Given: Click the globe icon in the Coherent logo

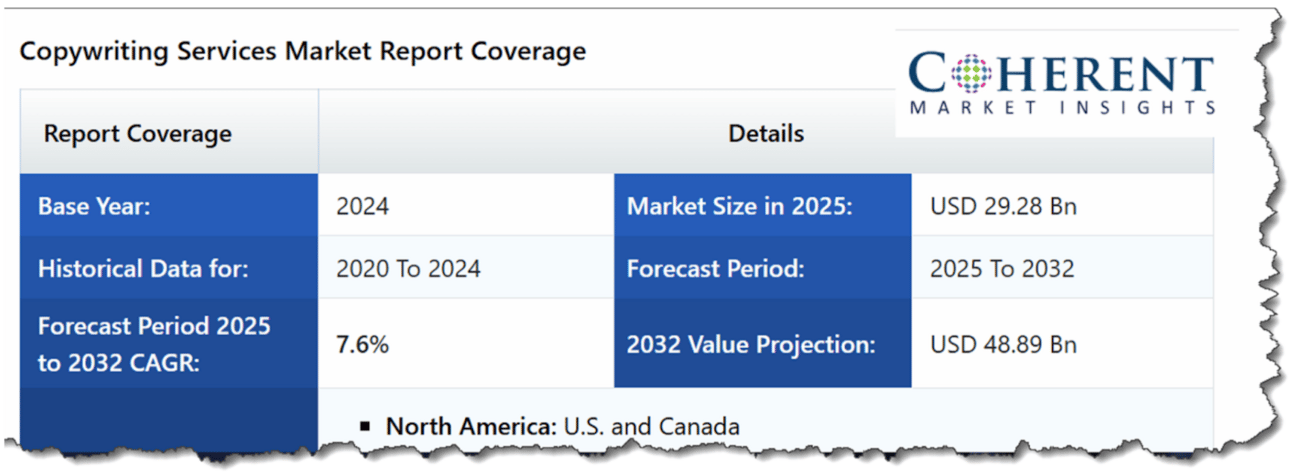Looking at the screenshot, I should [970, 72].
